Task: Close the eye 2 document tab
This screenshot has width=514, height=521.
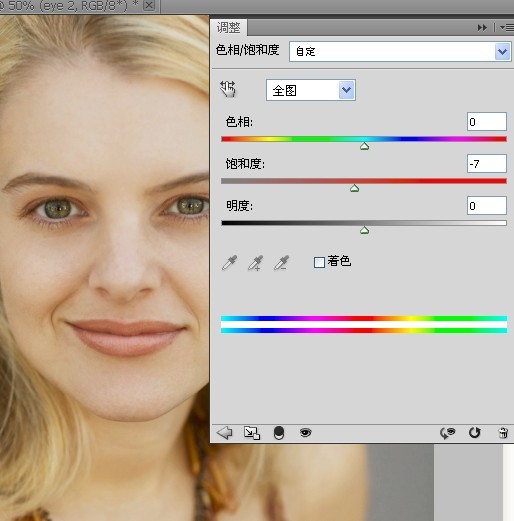Action: click(150, 5)
